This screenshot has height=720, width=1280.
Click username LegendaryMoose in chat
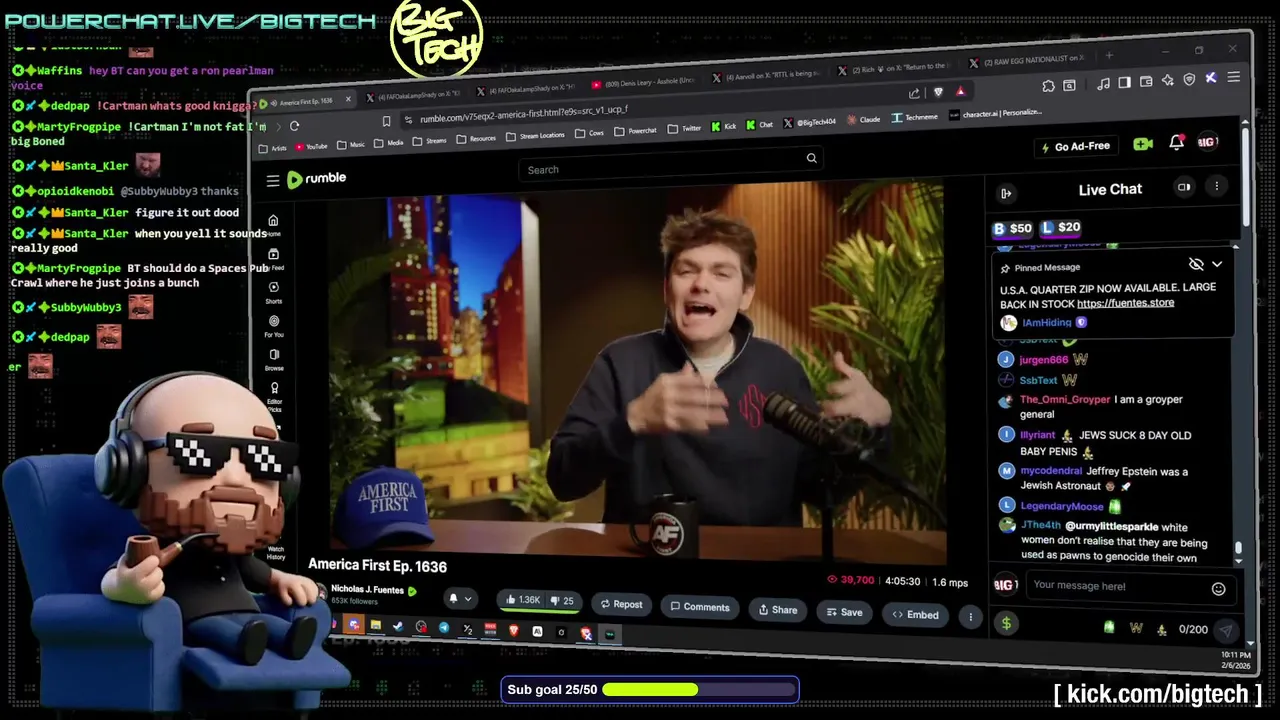click(x=1062, y=507)
